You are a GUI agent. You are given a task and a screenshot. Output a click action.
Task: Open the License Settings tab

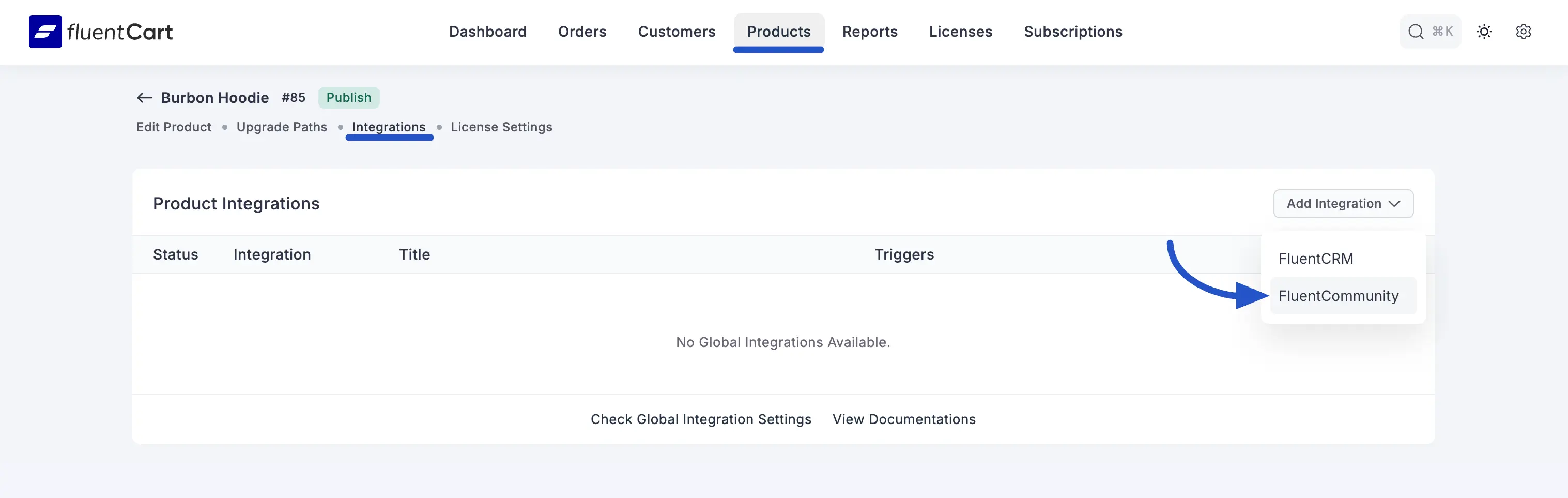click(x=501, y=127)
